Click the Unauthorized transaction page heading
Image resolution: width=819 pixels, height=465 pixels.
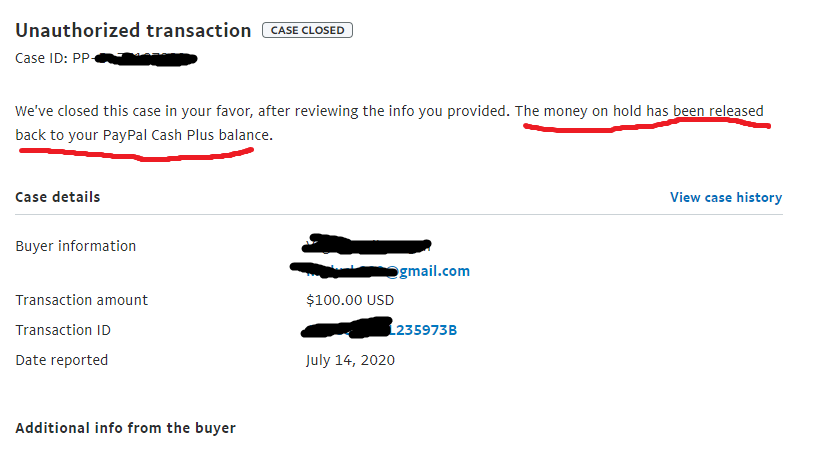tap(133, 30)
